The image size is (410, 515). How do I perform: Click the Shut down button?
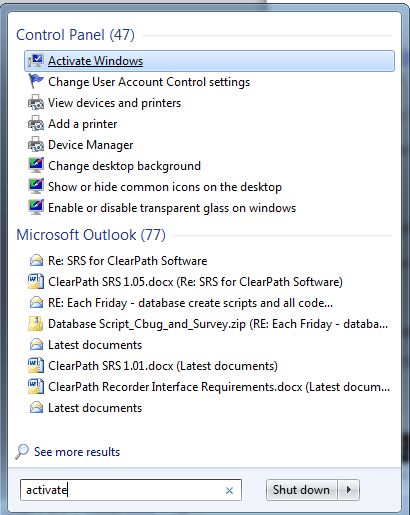pyautogui.click(x=301, y=490)
